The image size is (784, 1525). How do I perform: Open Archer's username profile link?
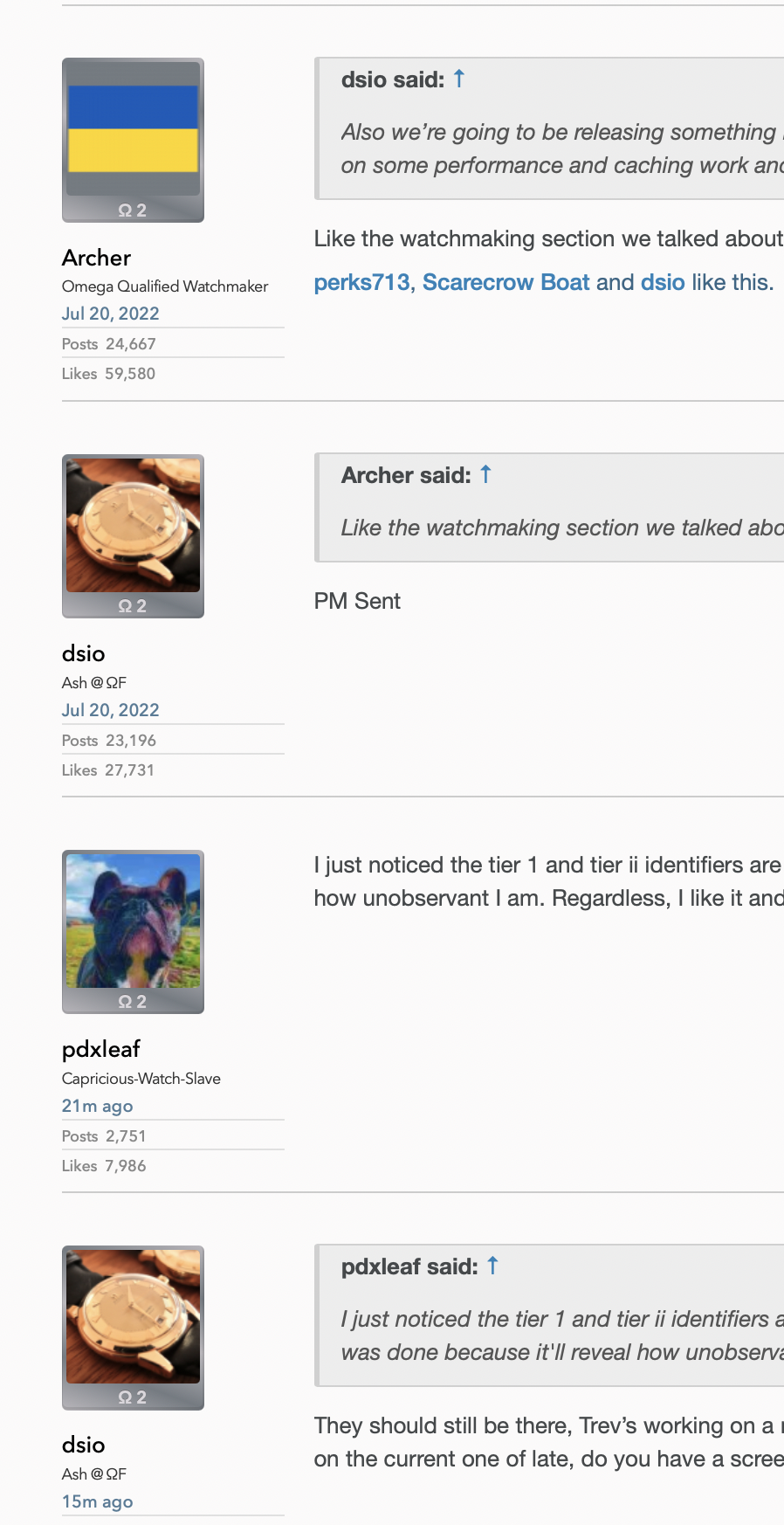tap(96, 258)
